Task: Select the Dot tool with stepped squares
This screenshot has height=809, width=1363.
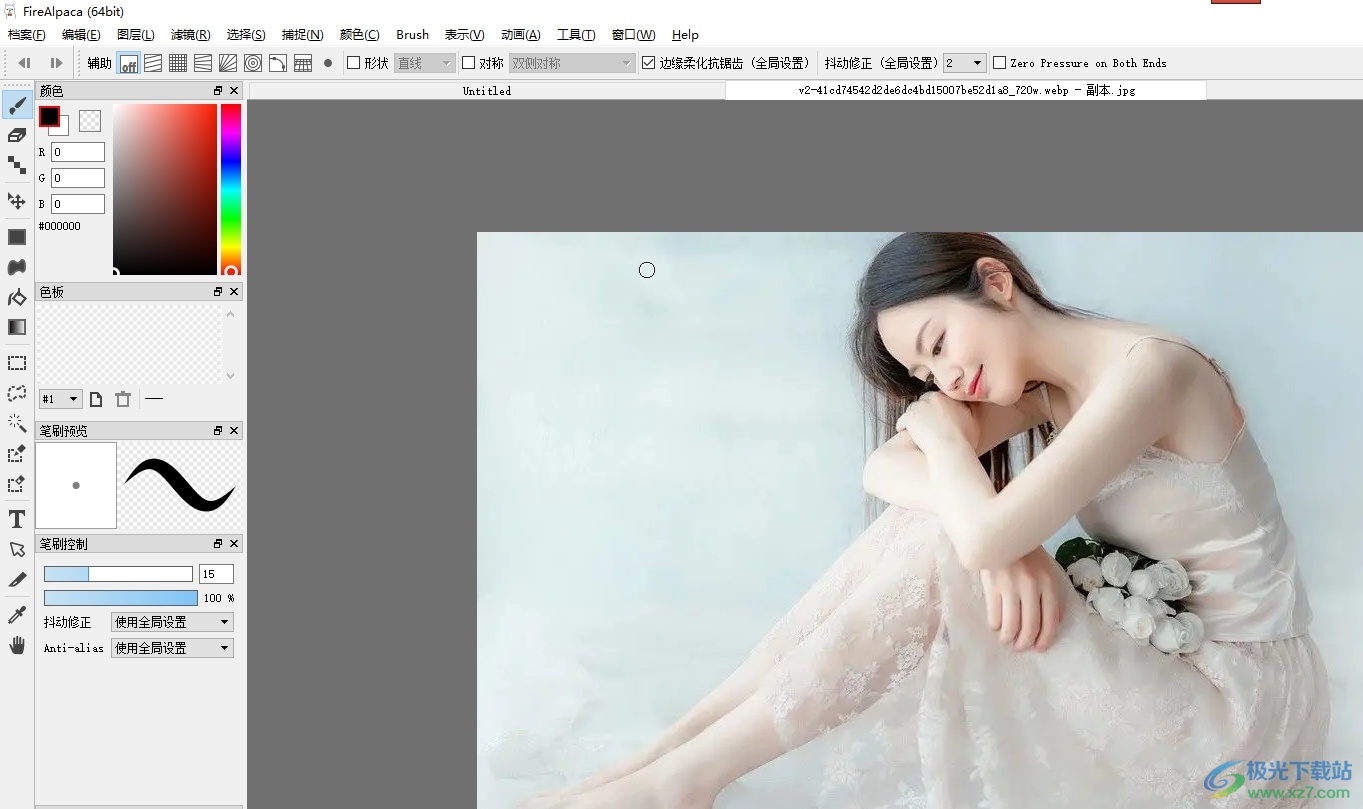Action: point(17,165)
